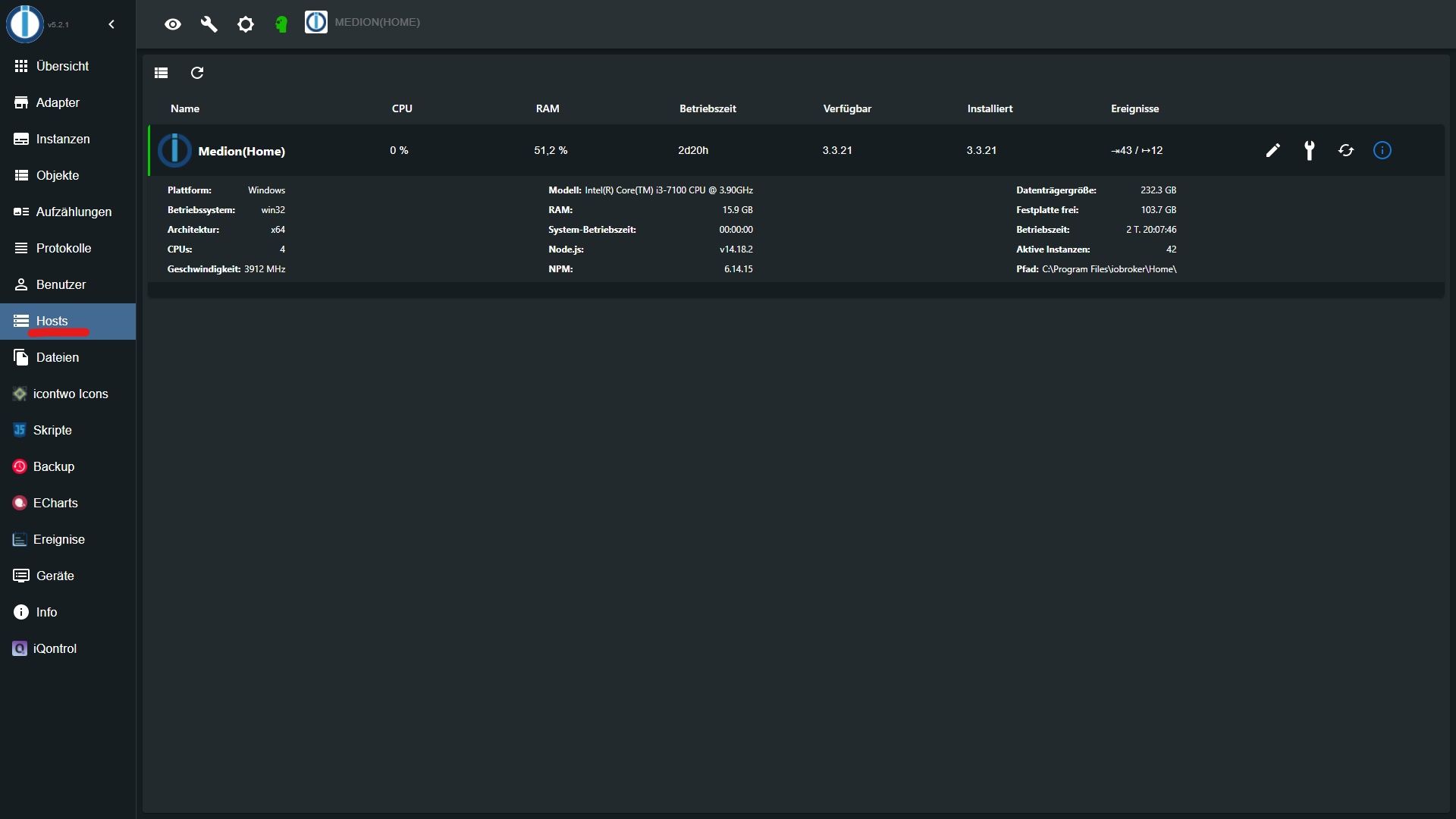Toggle the Hosts entry highlighted in the sidebar
Image resolution: width=1456 pixels, height=819 pixels.
52,321
